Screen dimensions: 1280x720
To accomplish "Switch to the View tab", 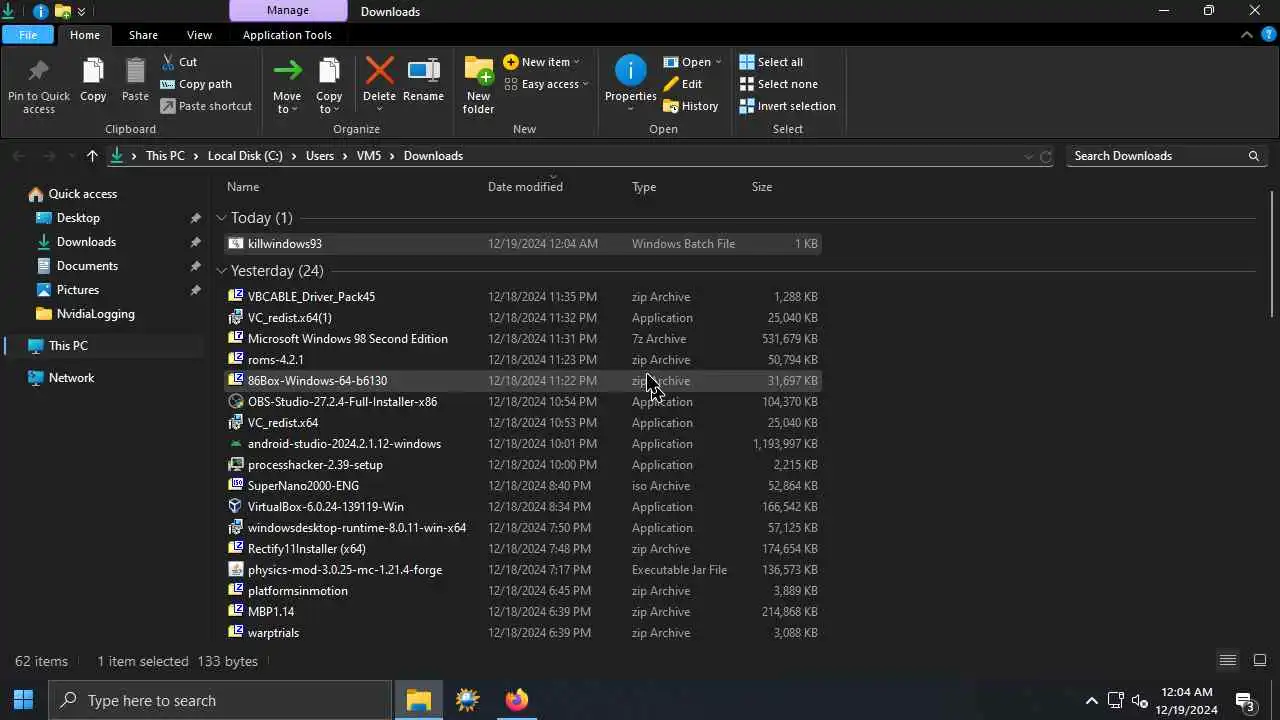I will tap(199, 35).
